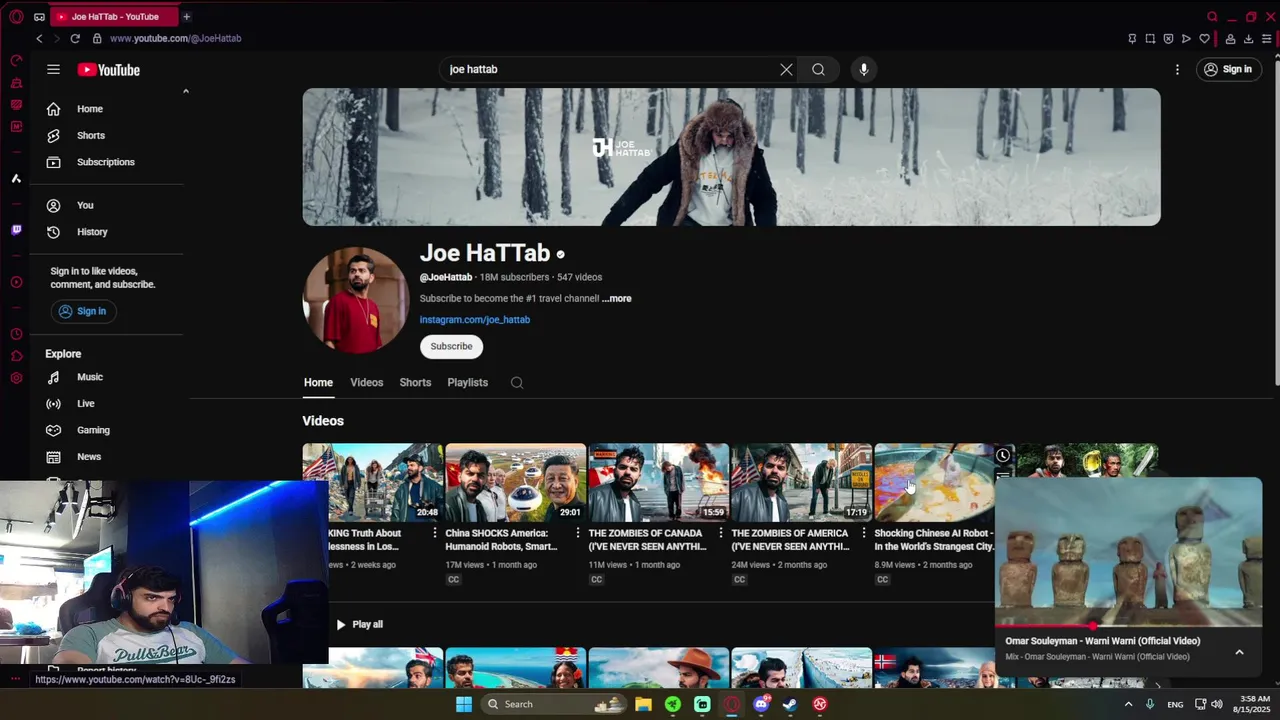Sign in using the top-right button
This screenshot has height=720, width=1280.
(x=1229, y=69)
